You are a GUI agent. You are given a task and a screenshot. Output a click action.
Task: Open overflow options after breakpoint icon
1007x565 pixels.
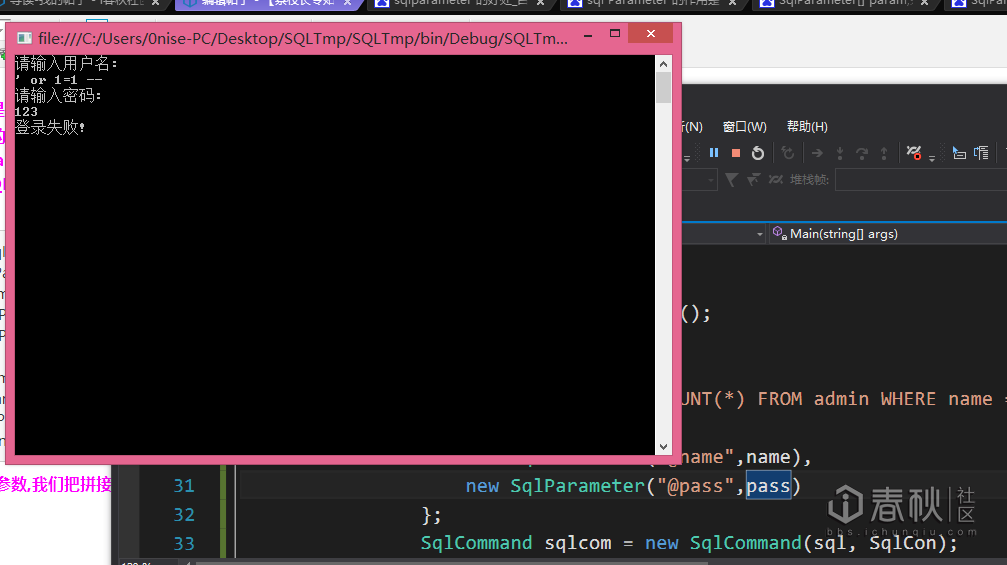(x=932, y=158)
